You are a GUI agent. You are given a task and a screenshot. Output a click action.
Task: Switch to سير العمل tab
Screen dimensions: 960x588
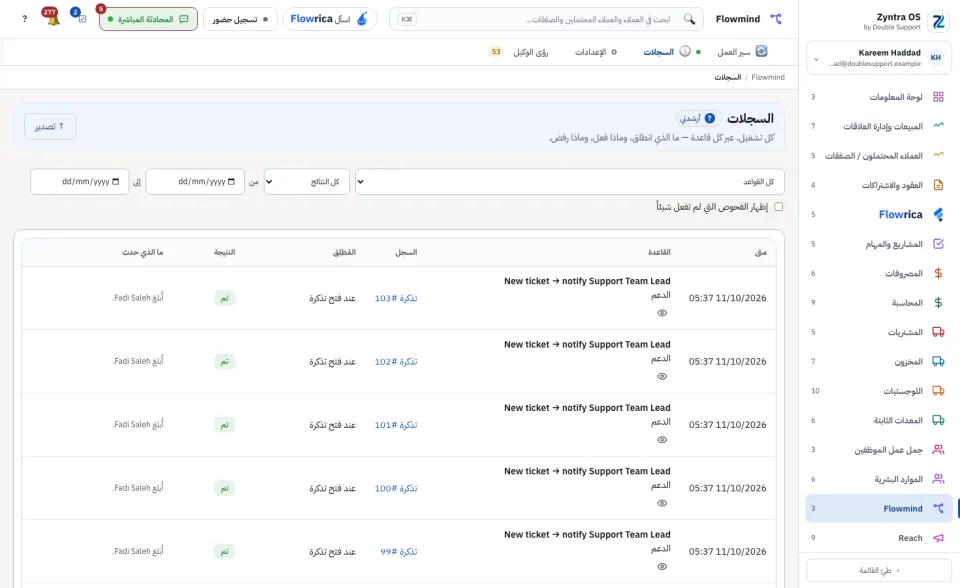pos(742,52)
